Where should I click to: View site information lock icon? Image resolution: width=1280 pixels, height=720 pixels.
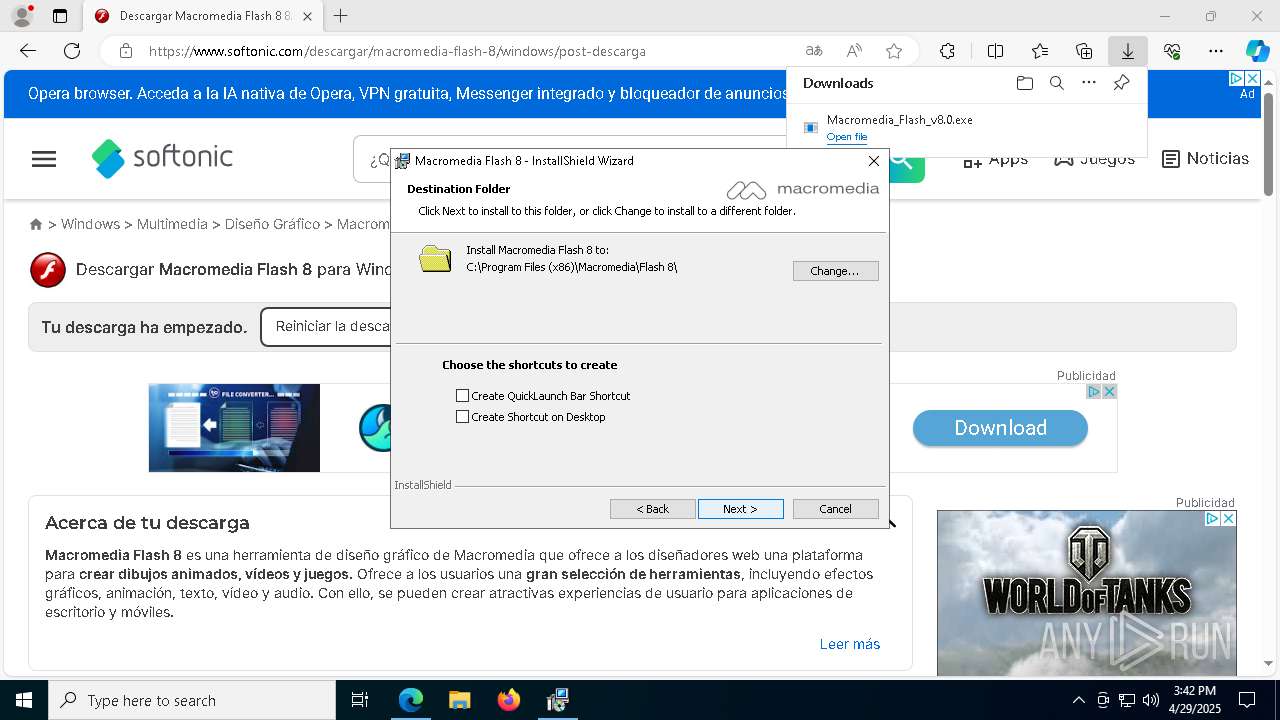(x=125, y=51)
